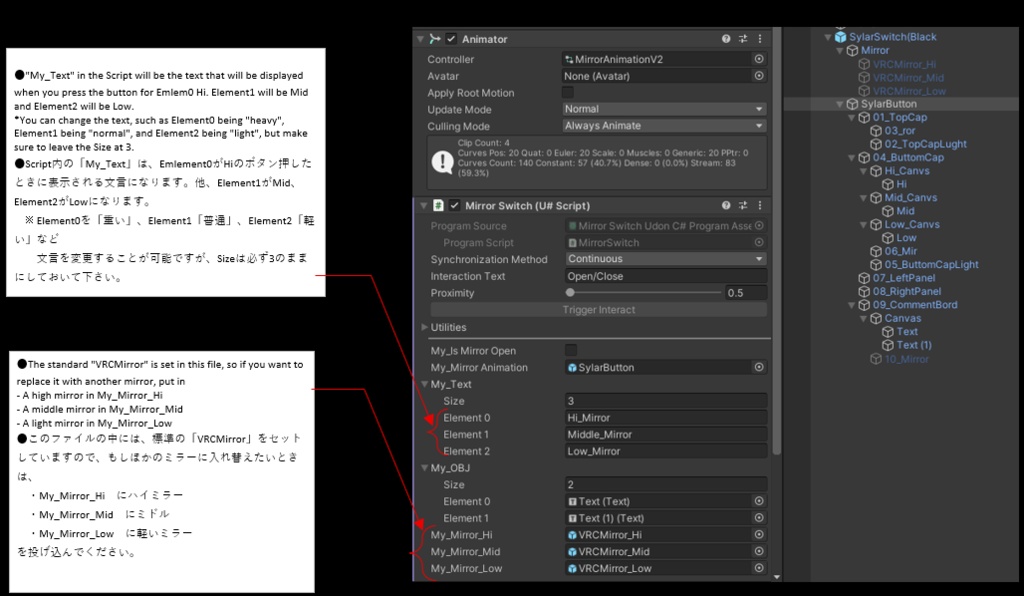Click the Mirror object cube icon
This screenshot has height=596, width=1024.
coord(852,50)
